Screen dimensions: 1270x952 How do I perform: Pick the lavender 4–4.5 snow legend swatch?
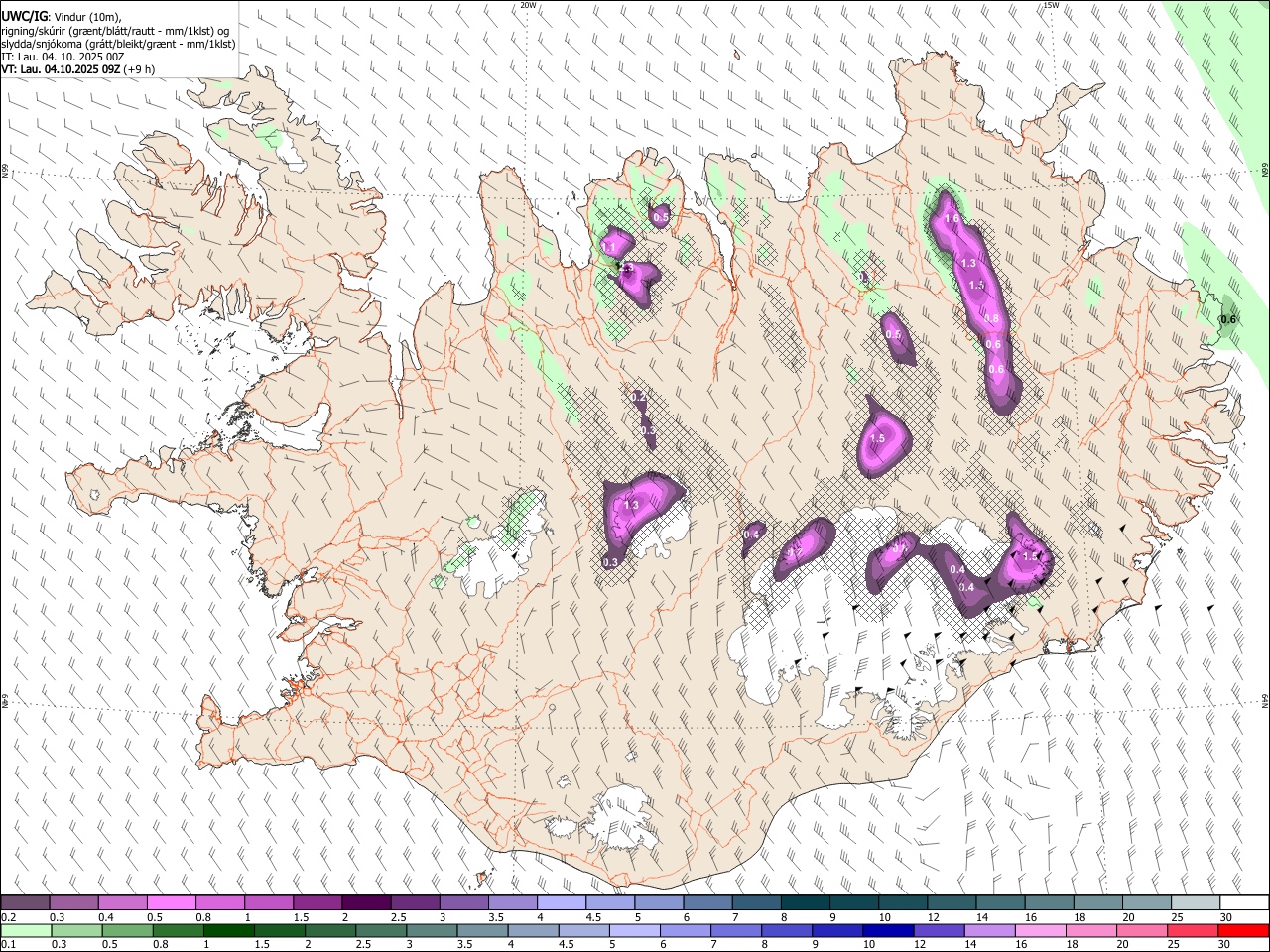coord(562,903)
